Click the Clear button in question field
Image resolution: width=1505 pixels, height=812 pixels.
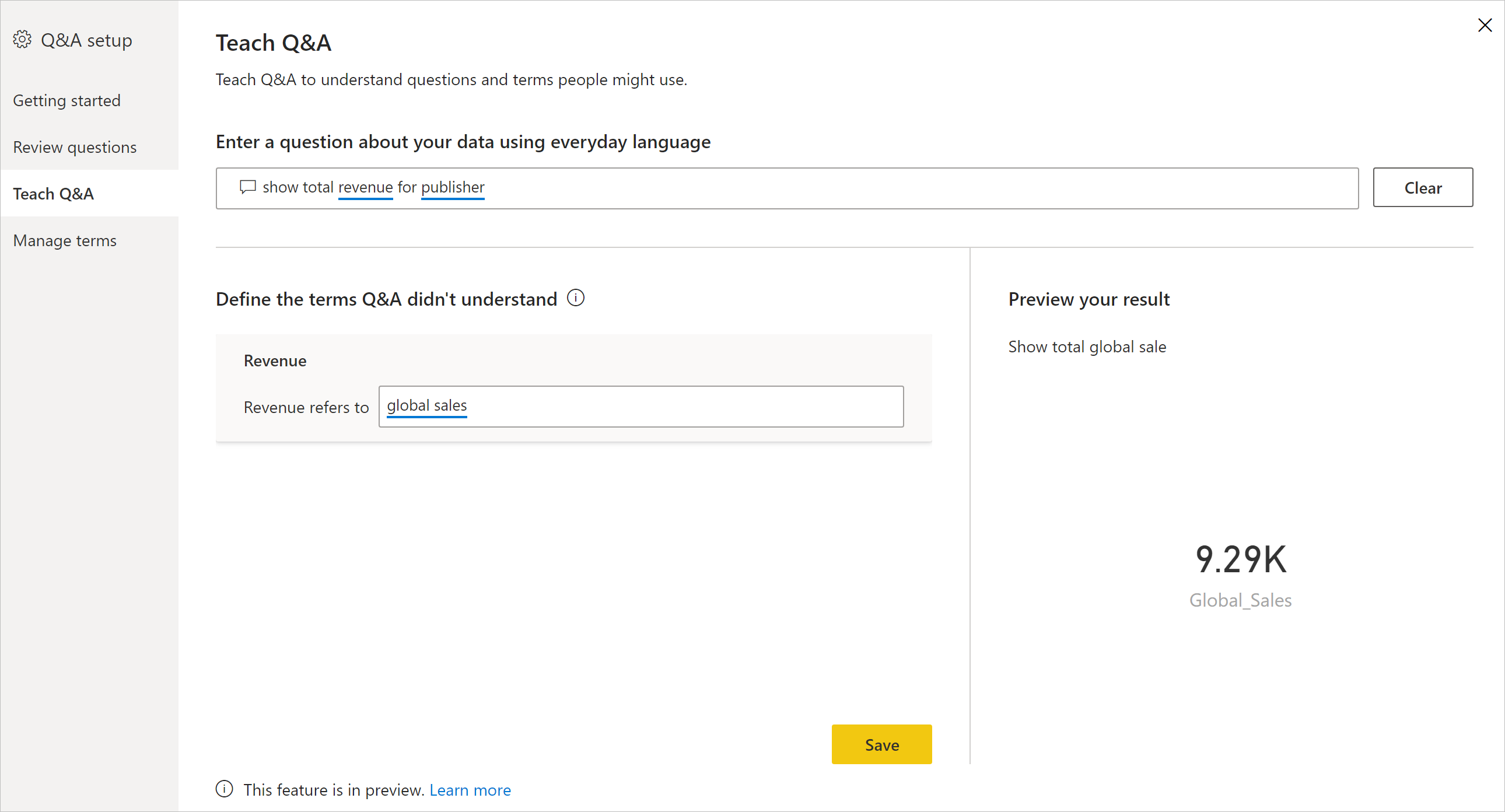click(x=1422, y=187)
